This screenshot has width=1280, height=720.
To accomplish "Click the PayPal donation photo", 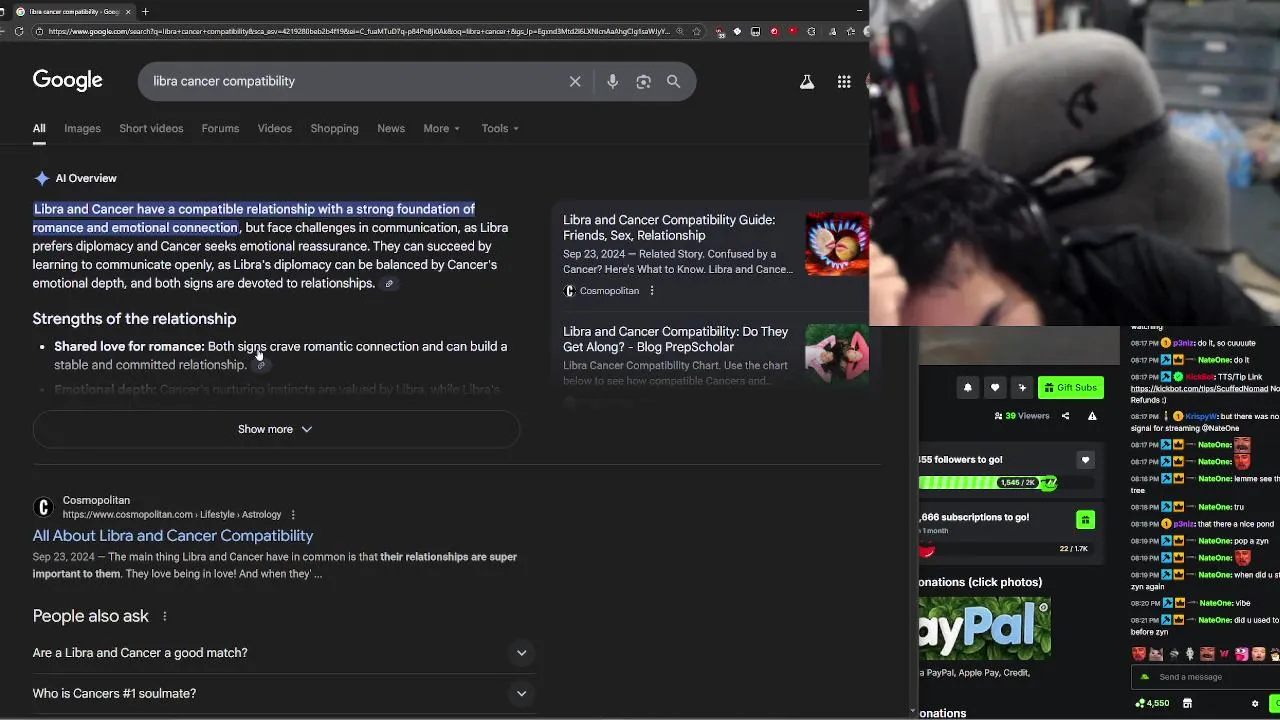I will [984, 628].
